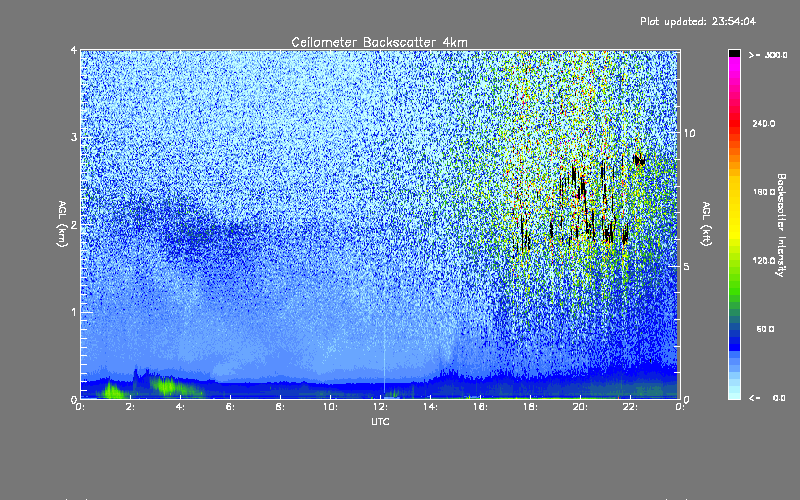The height and width of the screenshot is (500, 800).
Task: Click the '<= 0.0' colorbar label
Action: pyautogui.click(x=768, y=398)
